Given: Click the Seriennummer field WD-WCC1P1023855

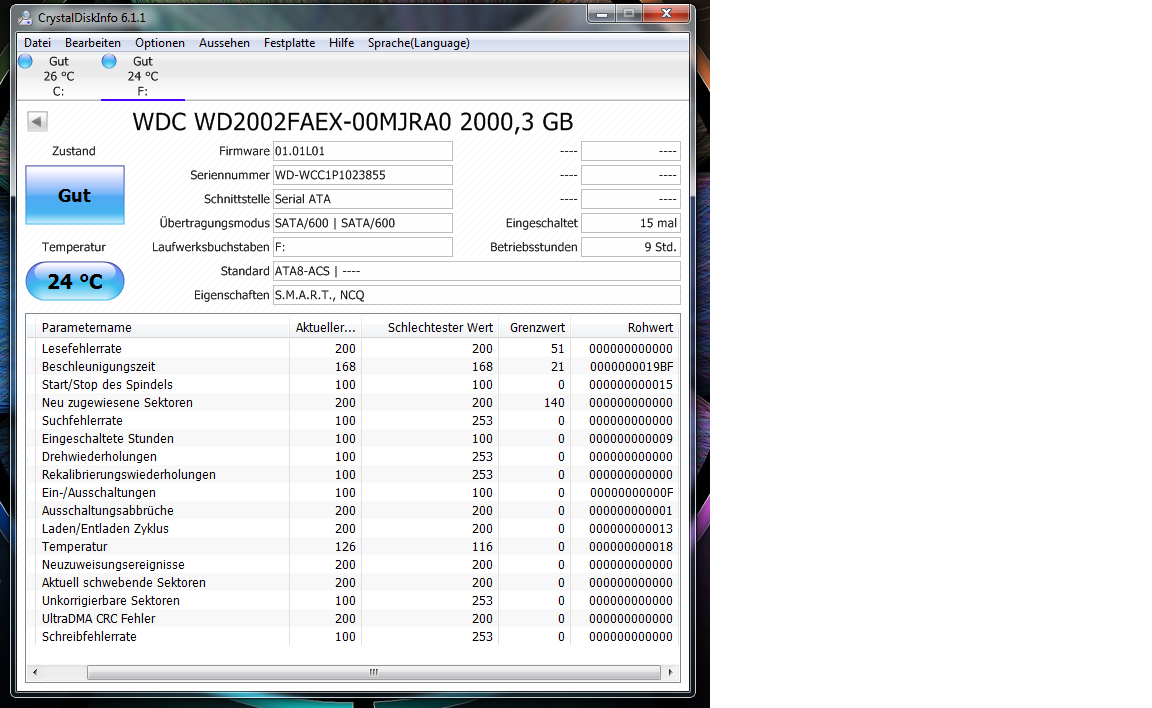Looking at the screenshot, I should [362, 175].
